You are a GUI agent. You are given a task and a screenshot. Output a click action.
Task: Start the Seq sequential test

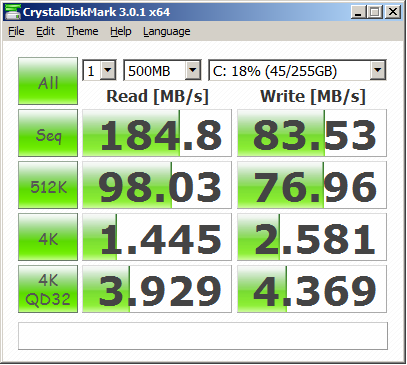(x=48, y=133)
